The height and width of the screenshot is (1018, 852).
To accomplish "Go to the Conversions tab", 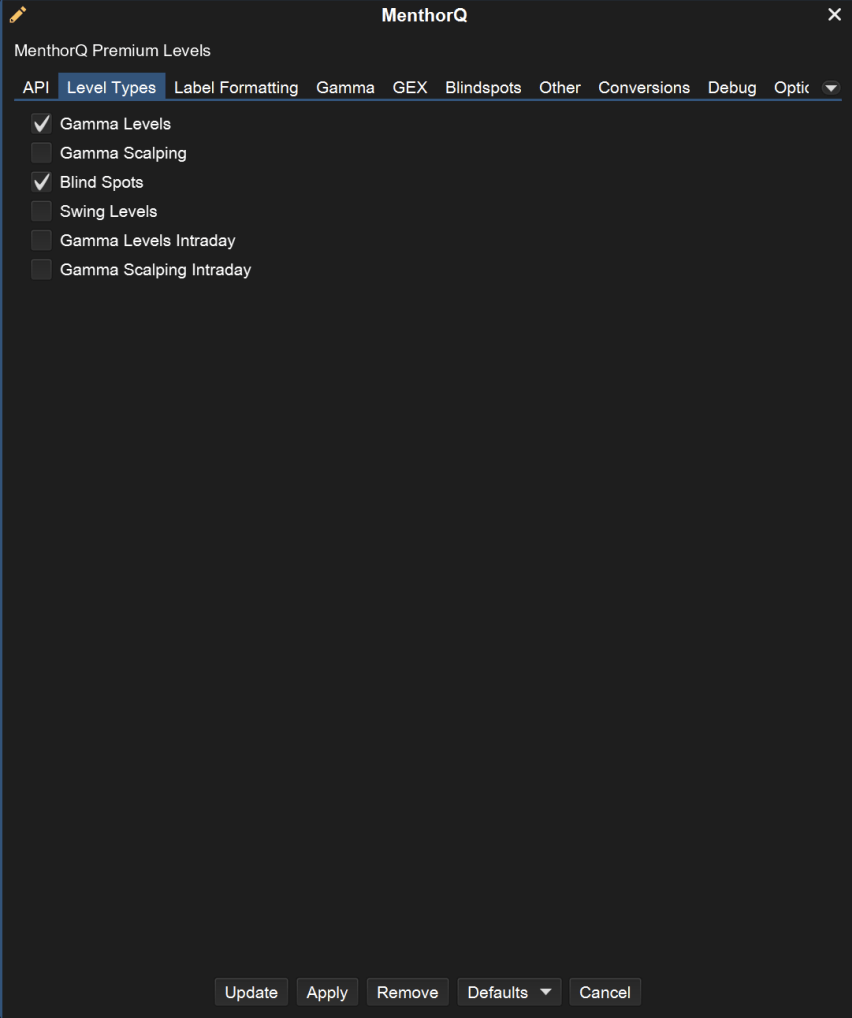I will (644, 87).
